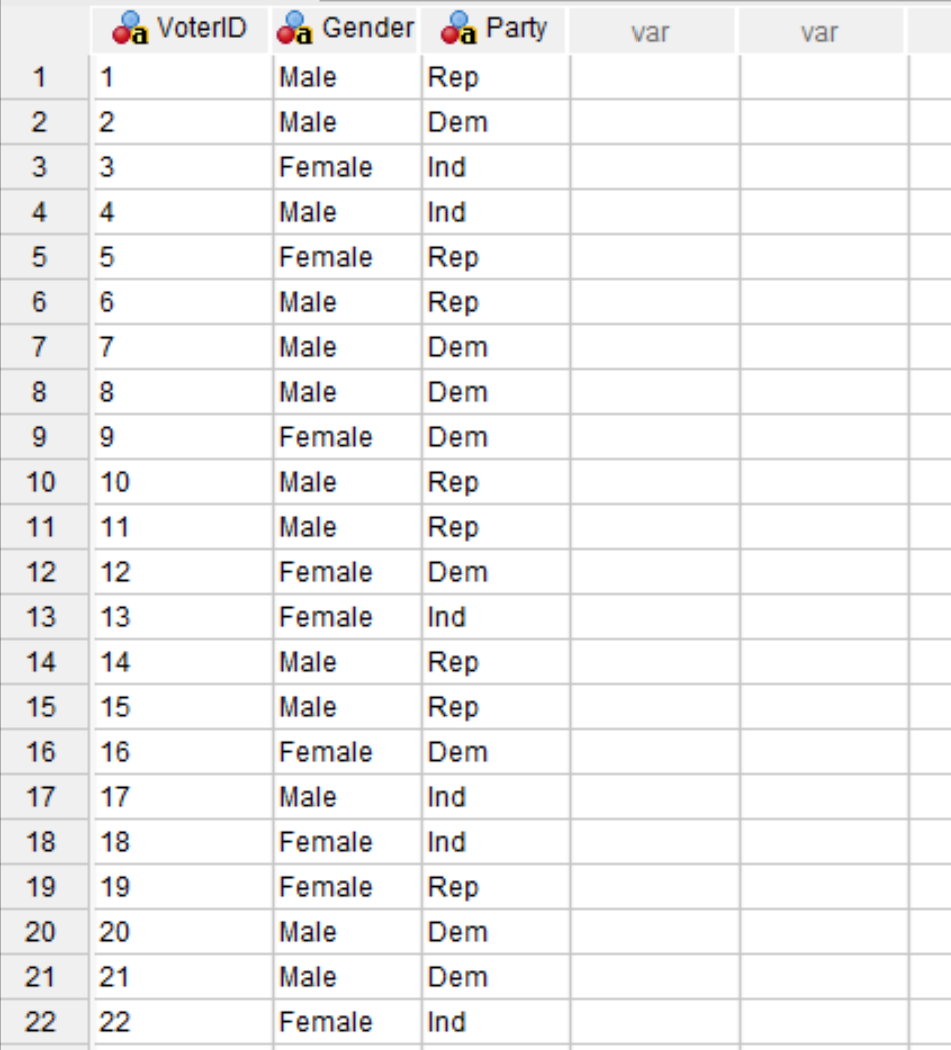Click the top-left corner cell to select all
This screenshot has height=1050, width=951.
pyautogui.click(x=45, y=28)
